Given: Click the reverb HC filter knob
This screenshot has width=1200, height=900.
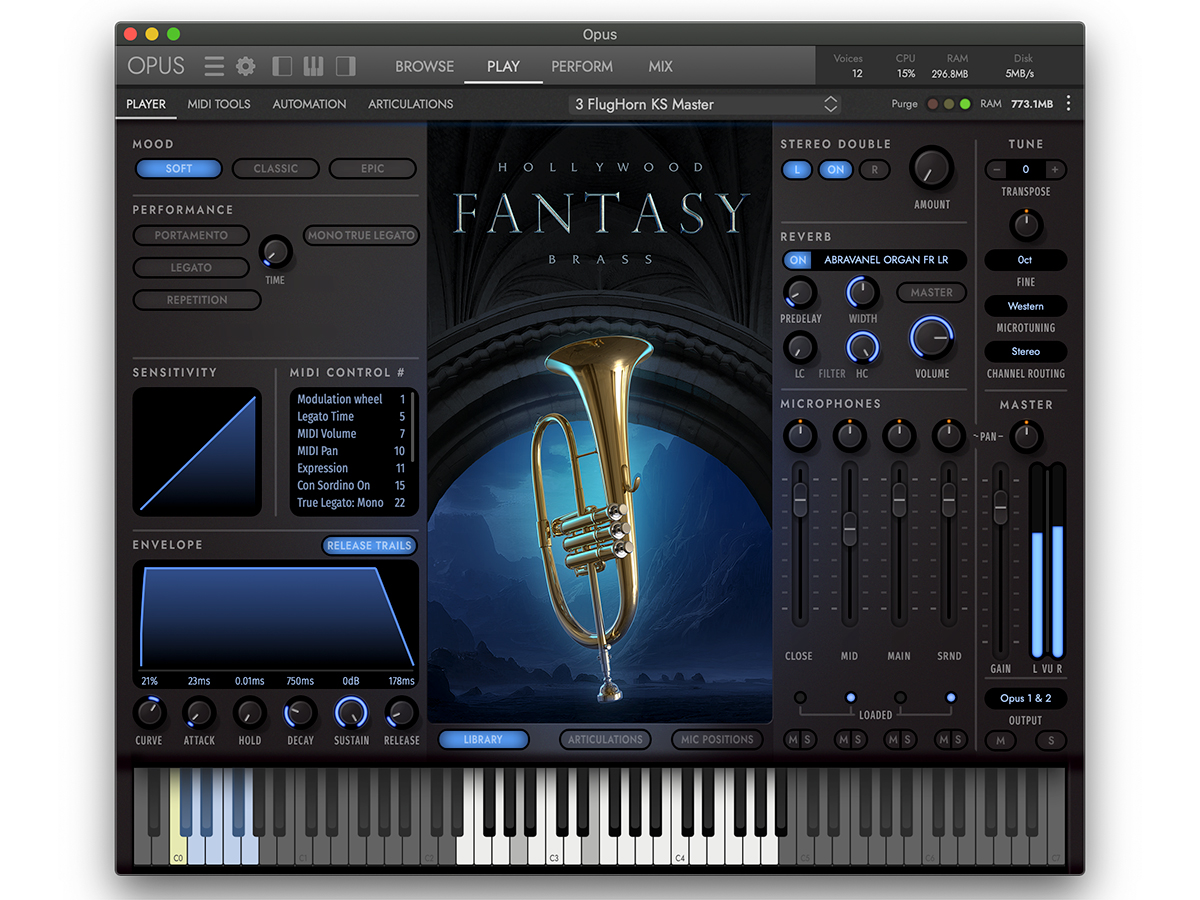Looking at the screenshot, I should pyautogui.click(x=862, y=348).
